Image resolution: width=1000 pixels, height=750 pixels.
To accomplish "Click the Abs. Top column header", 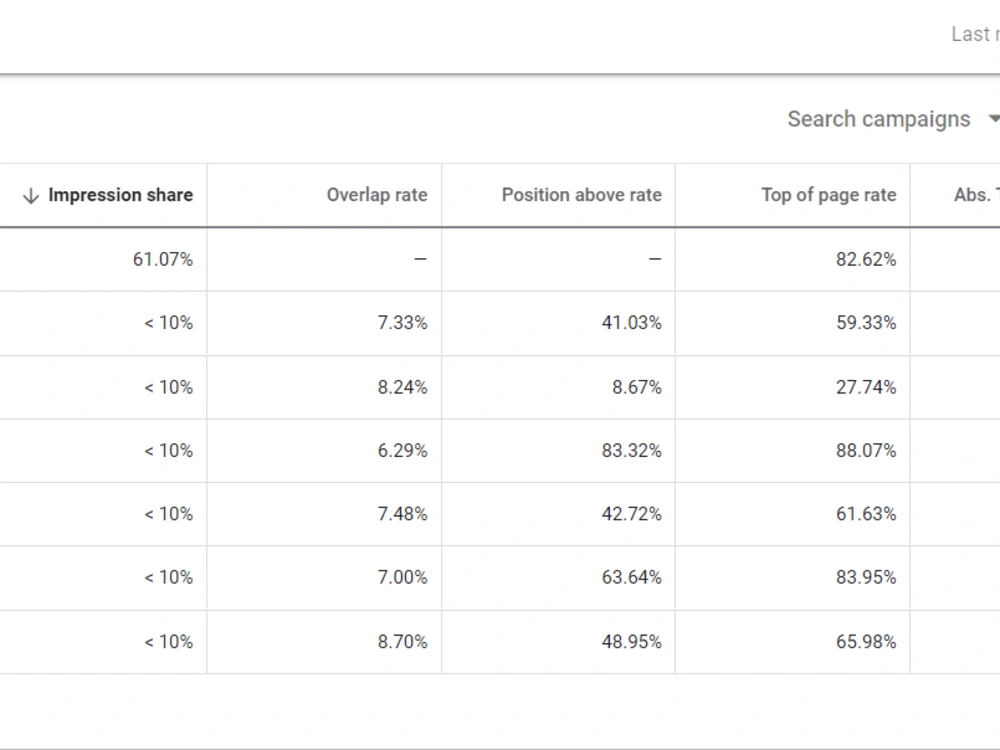I will tap(976, 195).
